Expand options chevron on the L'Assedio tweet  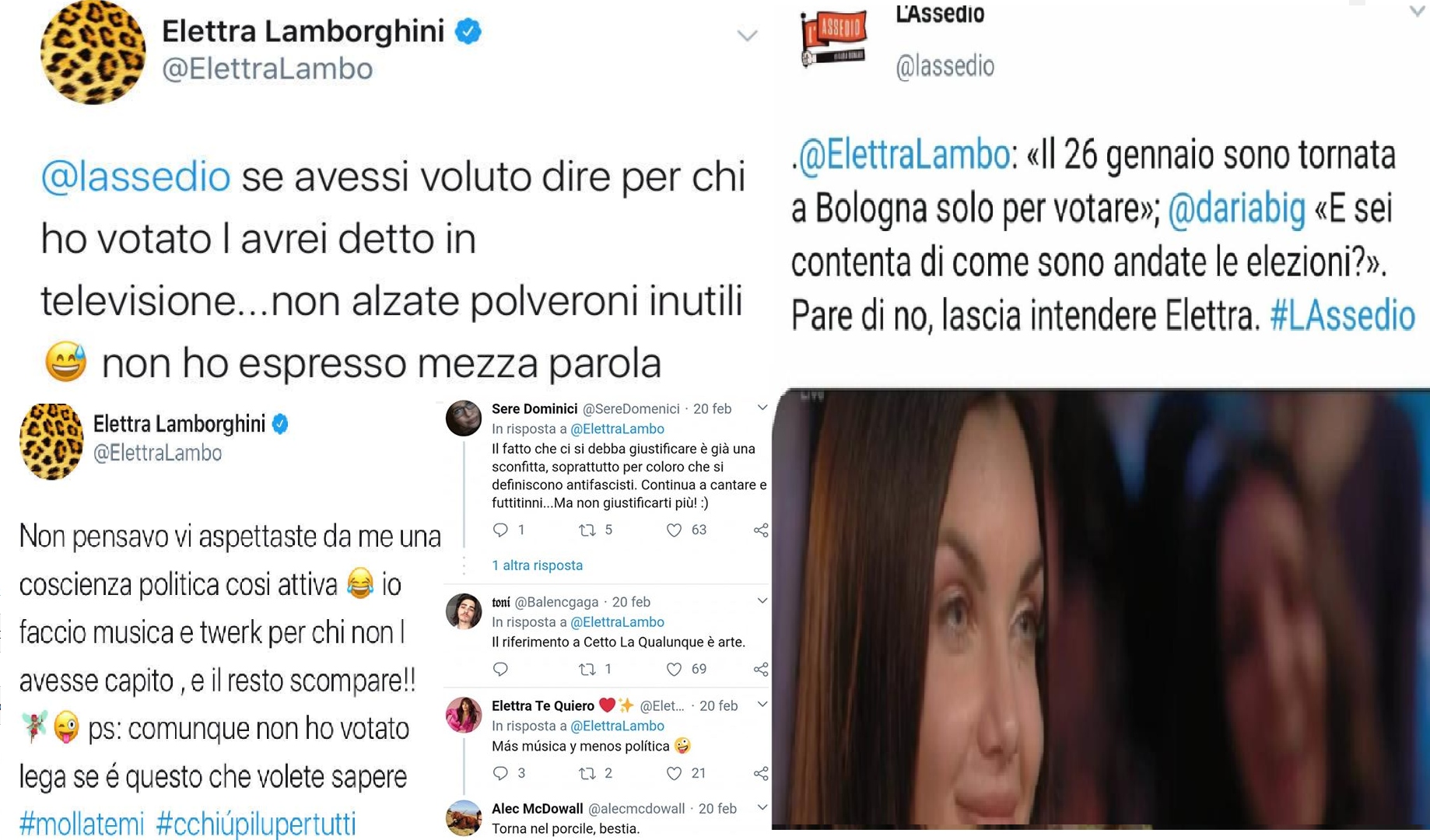tap(1418, 12)
